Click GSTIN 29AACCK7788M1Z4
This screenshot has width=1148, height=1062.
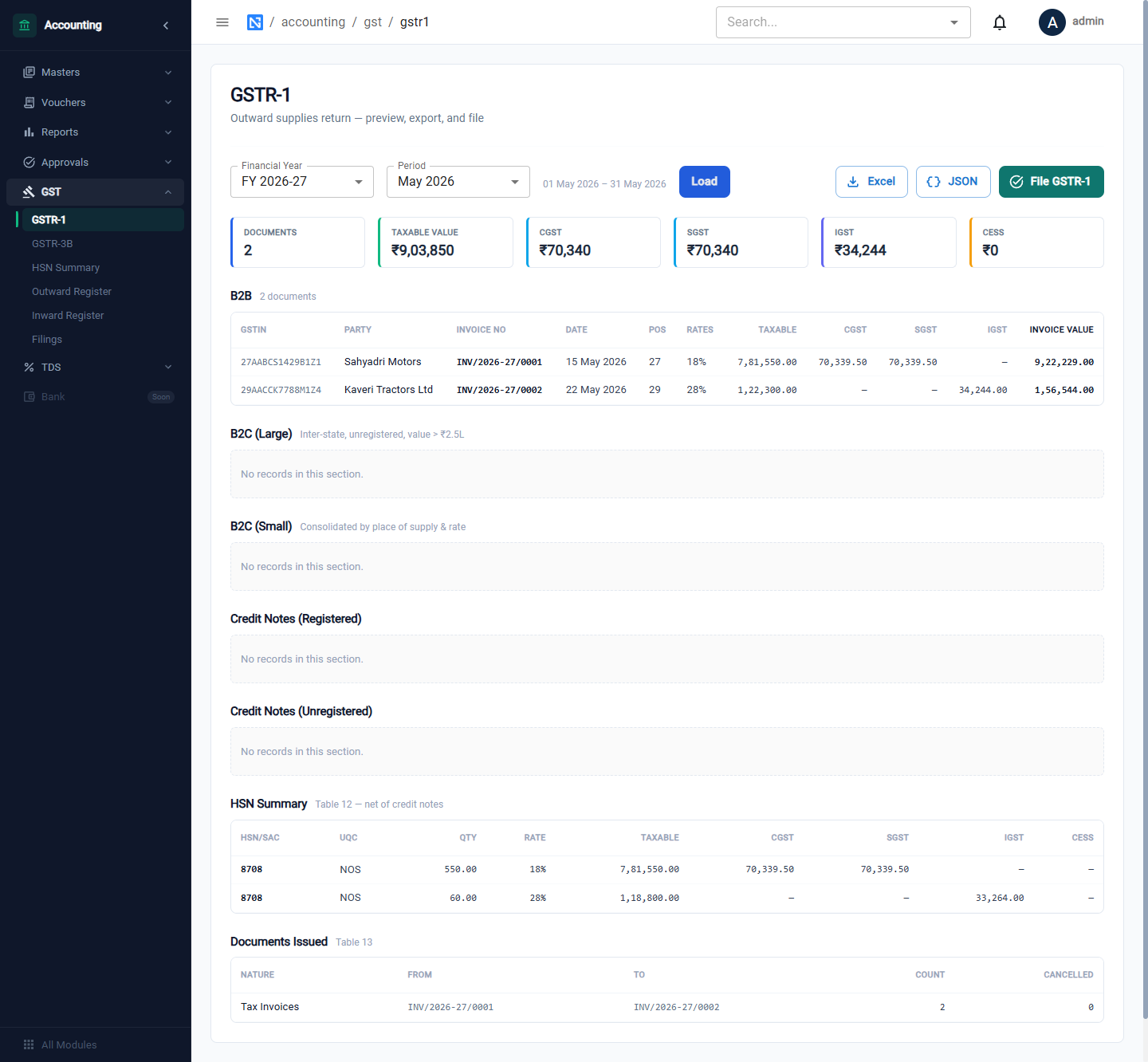[x=281, y=390]
